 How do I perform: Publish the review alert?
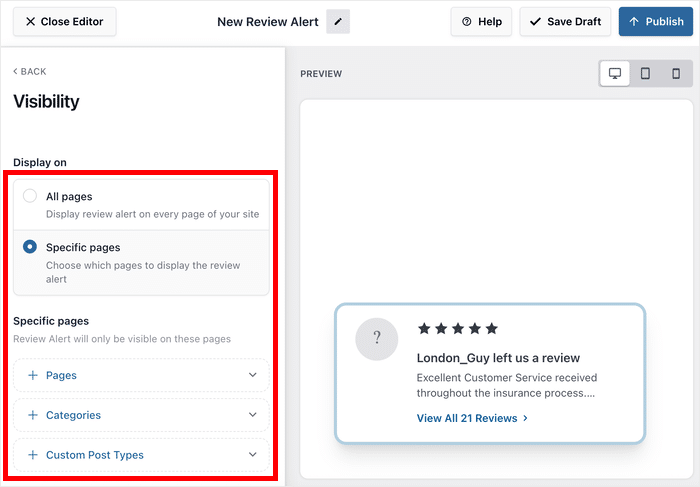pyautogui.click(x=656, y=21)
